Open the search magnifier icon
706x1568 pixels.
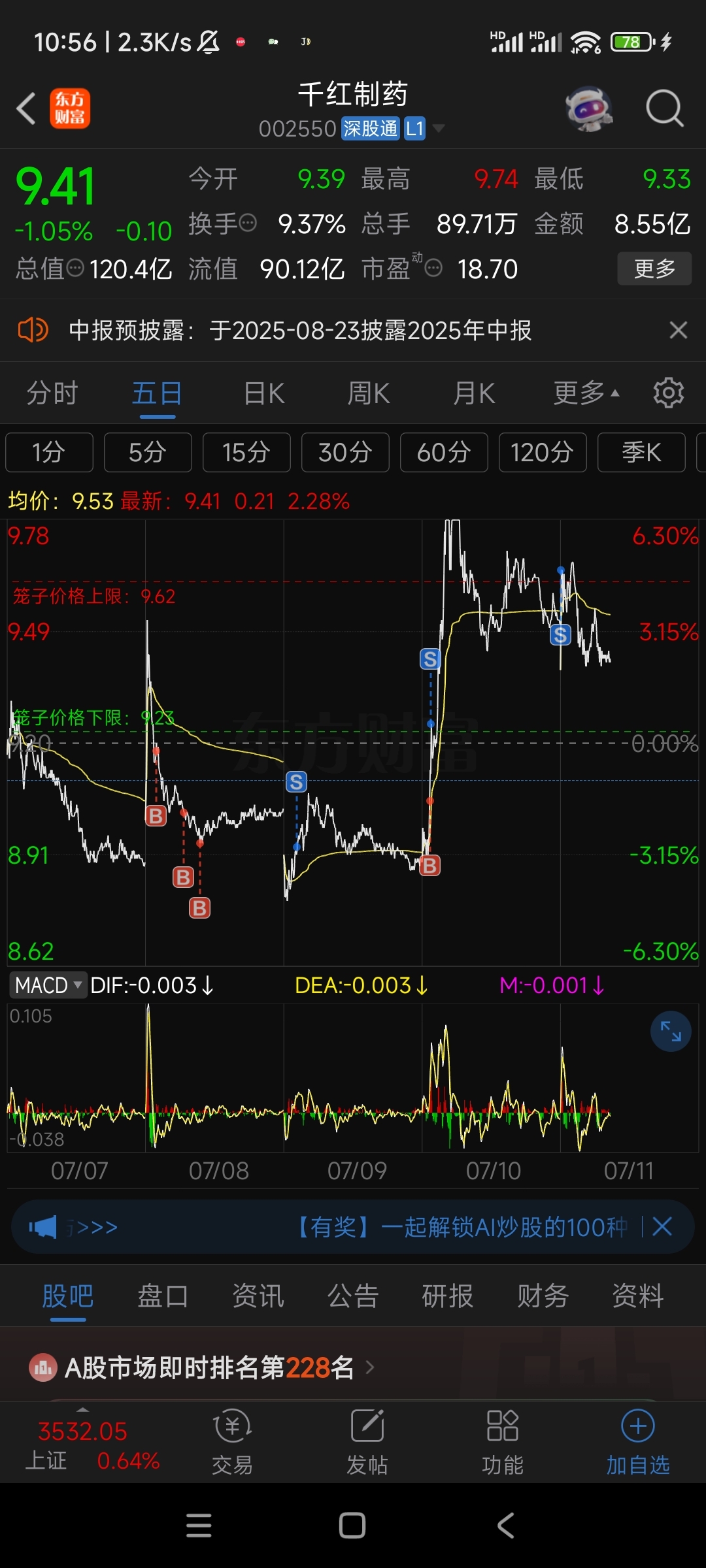(x=665, y=108)
